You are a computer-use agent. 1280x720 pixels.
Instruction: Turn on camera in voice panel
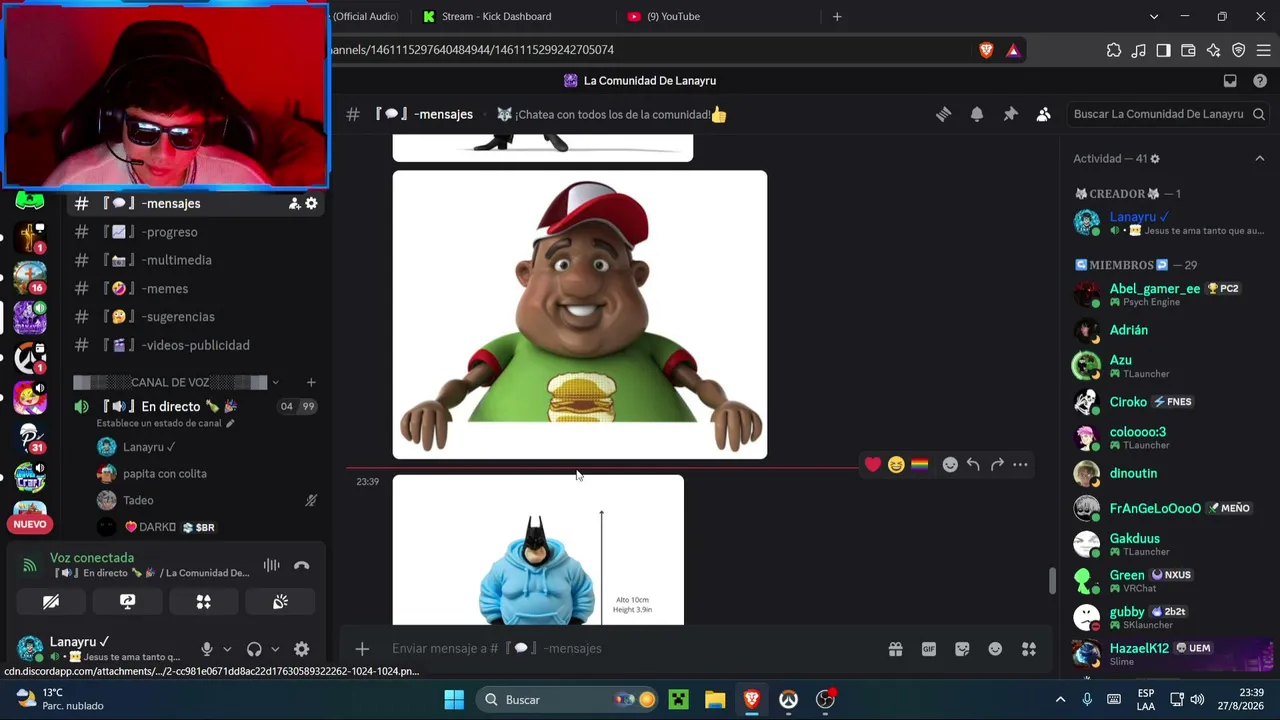click(50, 601)
